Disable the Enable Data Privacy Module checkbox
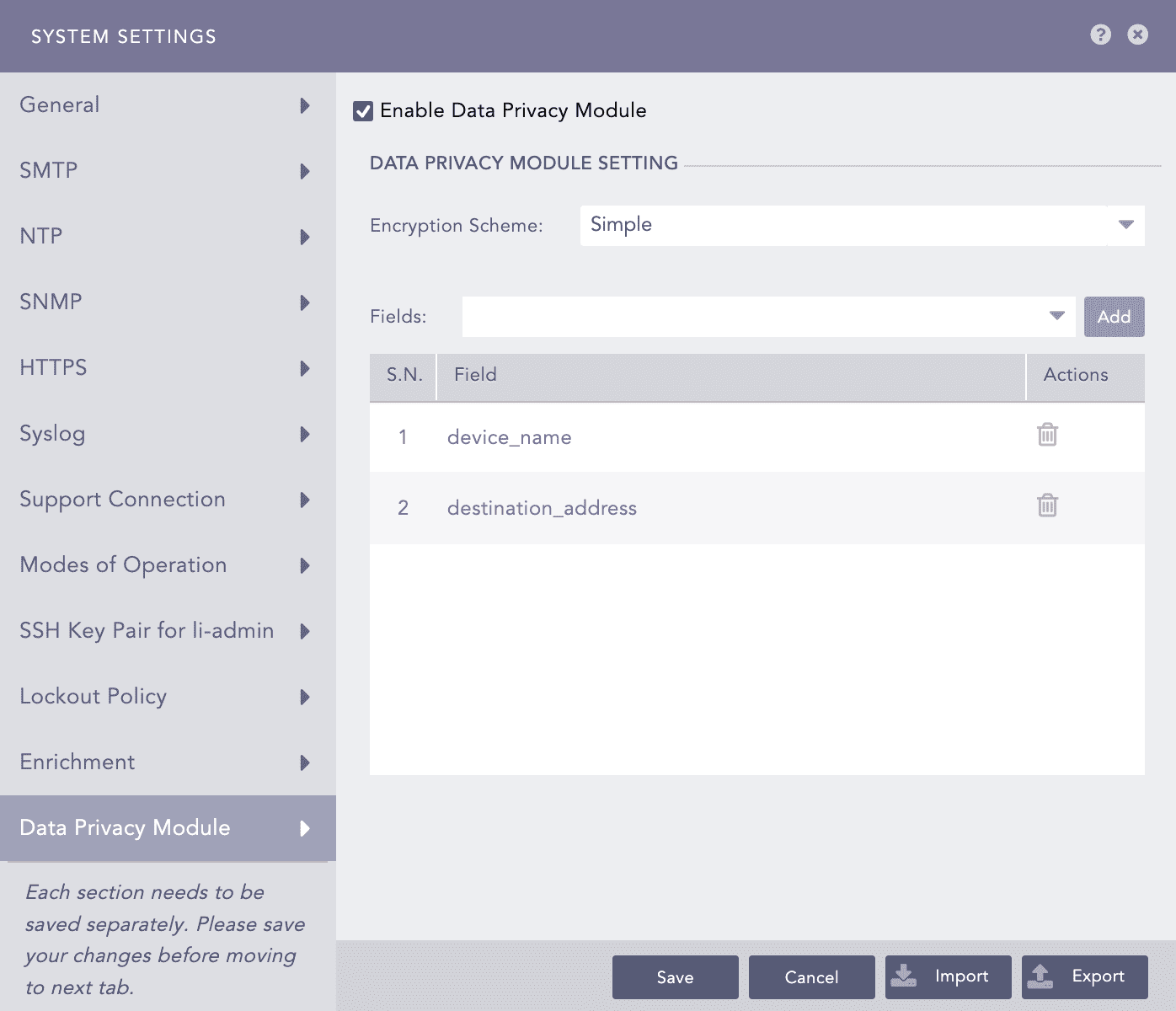Image resolution: width=1176 pixels, height=1011 pixels. point(362,110)
